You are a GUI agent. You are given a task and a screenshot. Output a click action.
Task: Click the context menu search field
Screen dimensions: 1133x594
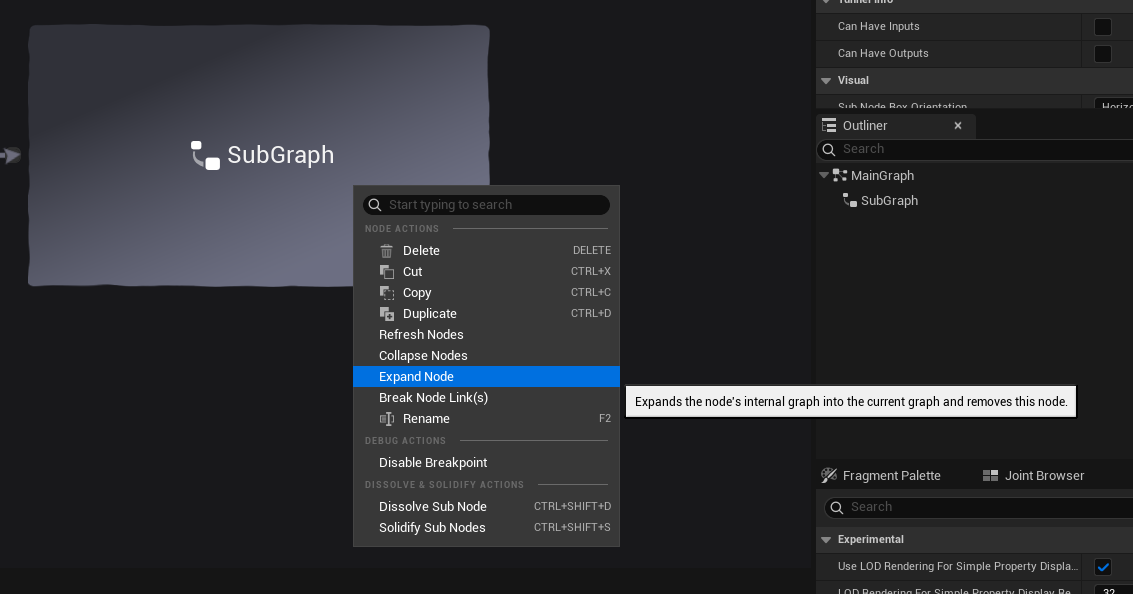point(495,205)
